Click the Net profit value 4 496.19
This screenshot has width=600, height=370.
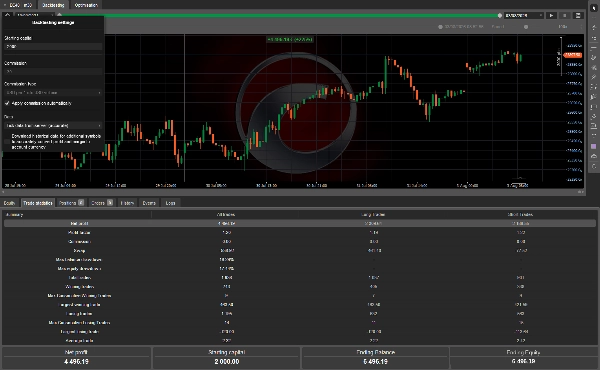pos(76,362)
